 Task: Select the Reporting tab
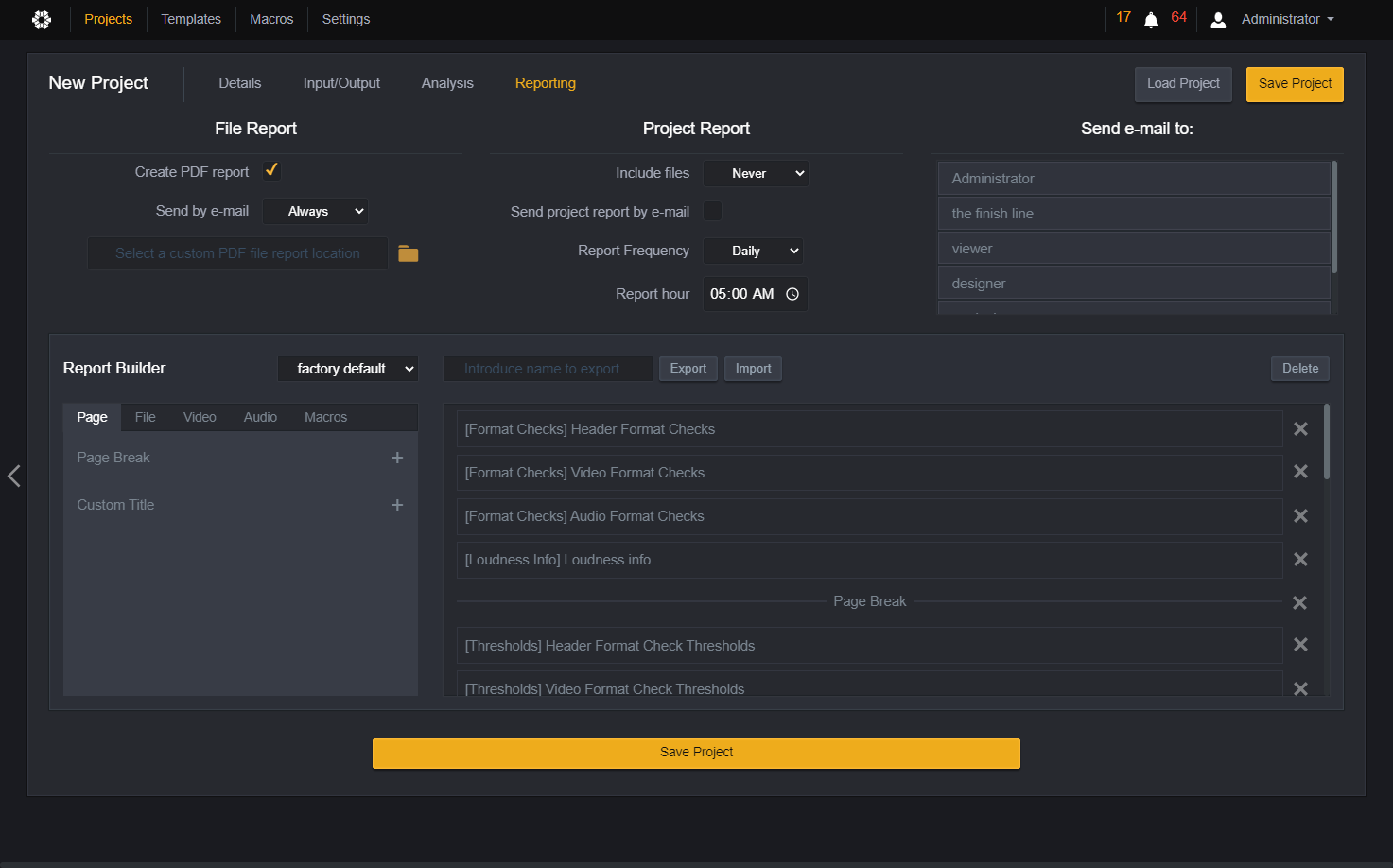pos(546,83)
